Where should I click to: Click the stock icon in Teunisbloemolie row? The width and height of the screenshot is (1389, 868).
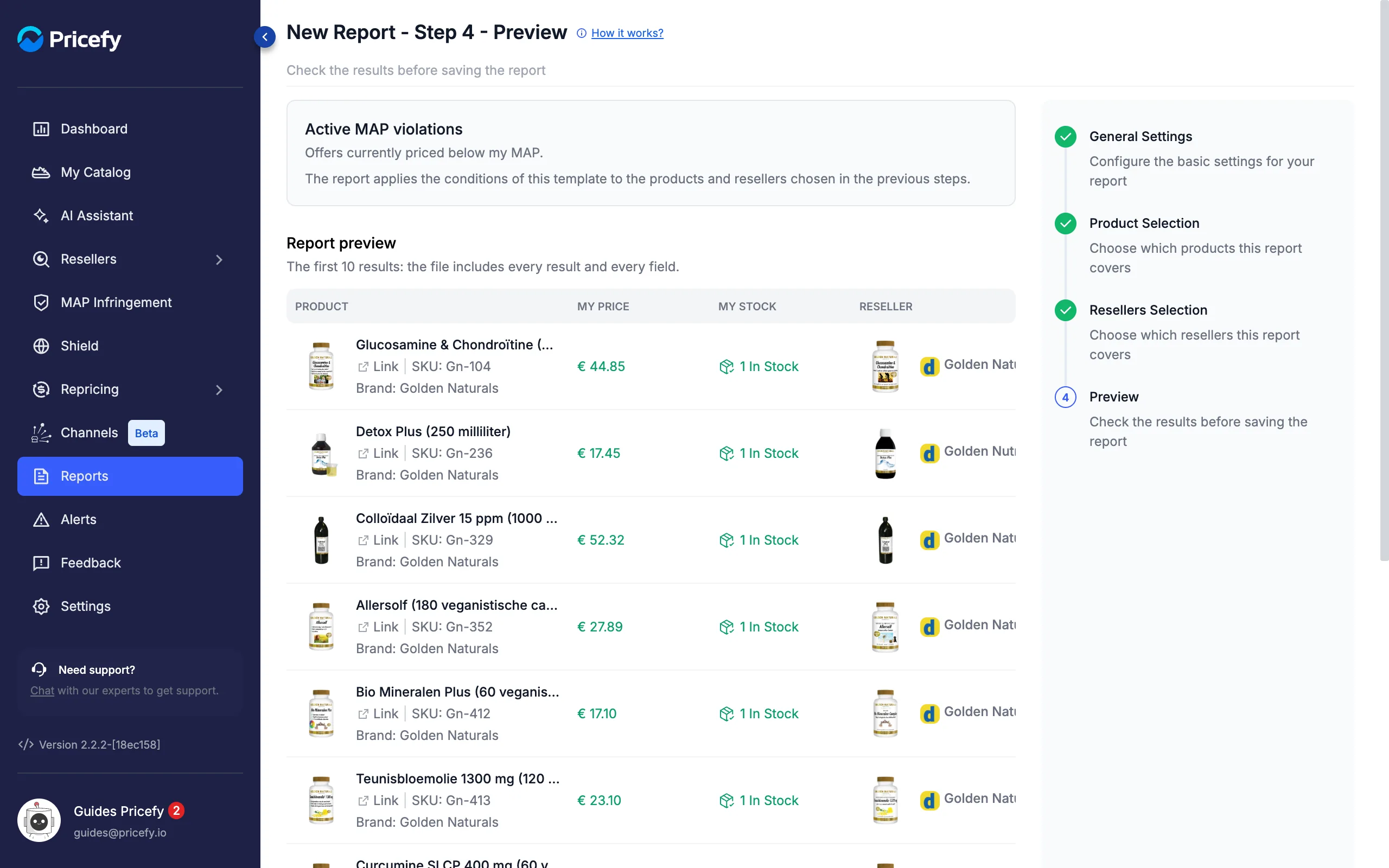(x=727, y=800)
